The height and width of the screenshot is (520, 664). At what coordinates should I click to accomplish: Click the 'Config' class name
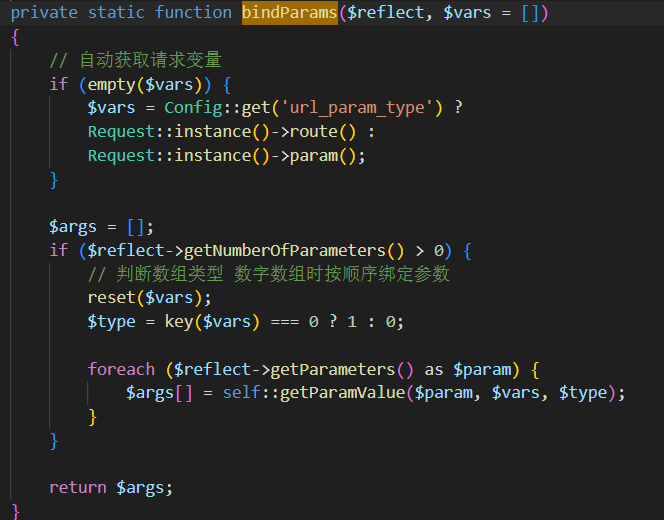(x=194, y=108)
